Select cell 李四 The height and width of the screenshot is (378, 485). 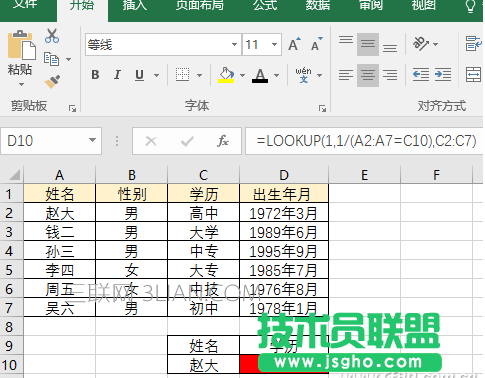(x=59, y=270)
